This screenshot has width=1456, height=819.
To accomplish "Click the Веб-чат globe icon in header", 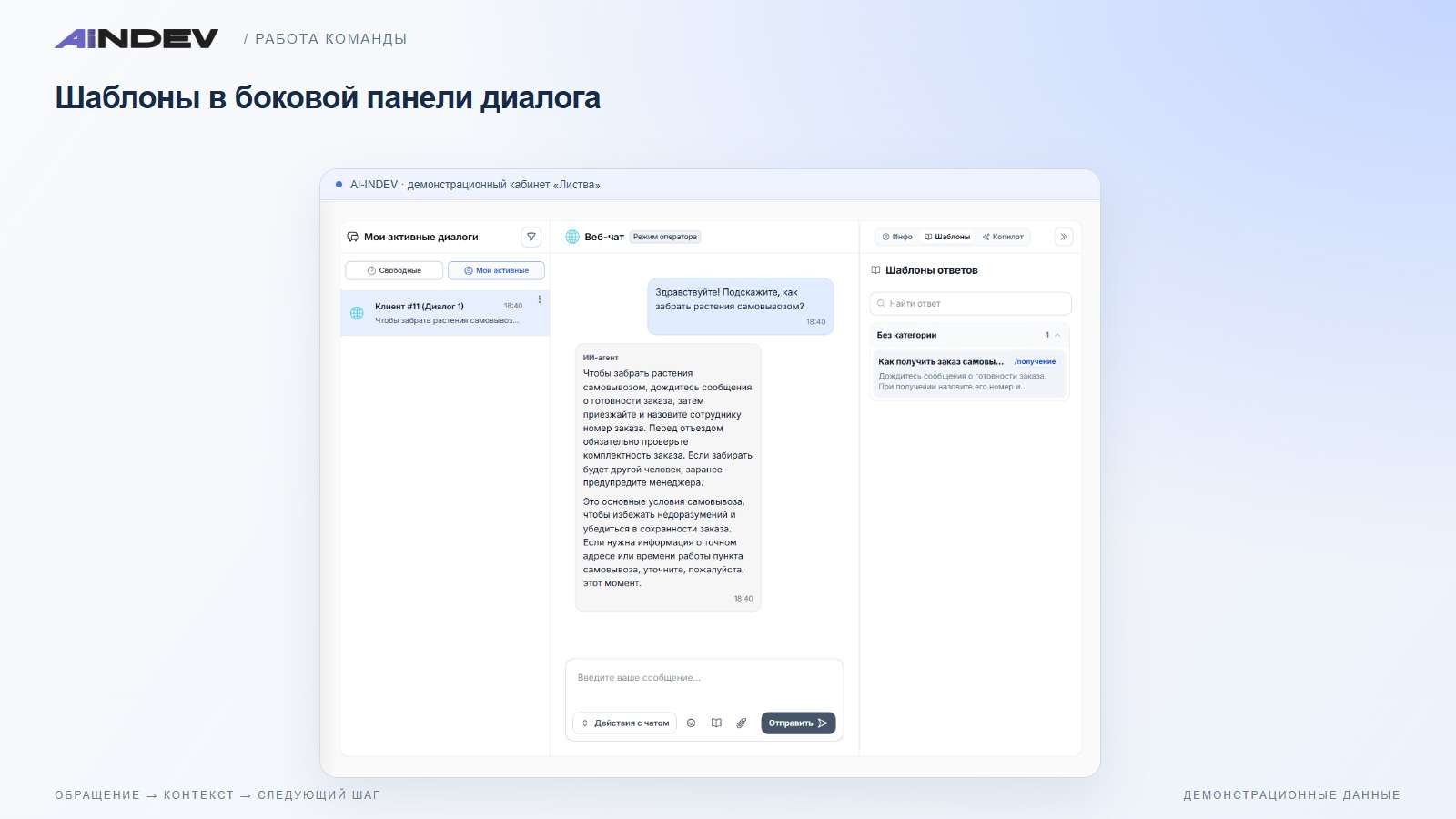I will [572, 237].
